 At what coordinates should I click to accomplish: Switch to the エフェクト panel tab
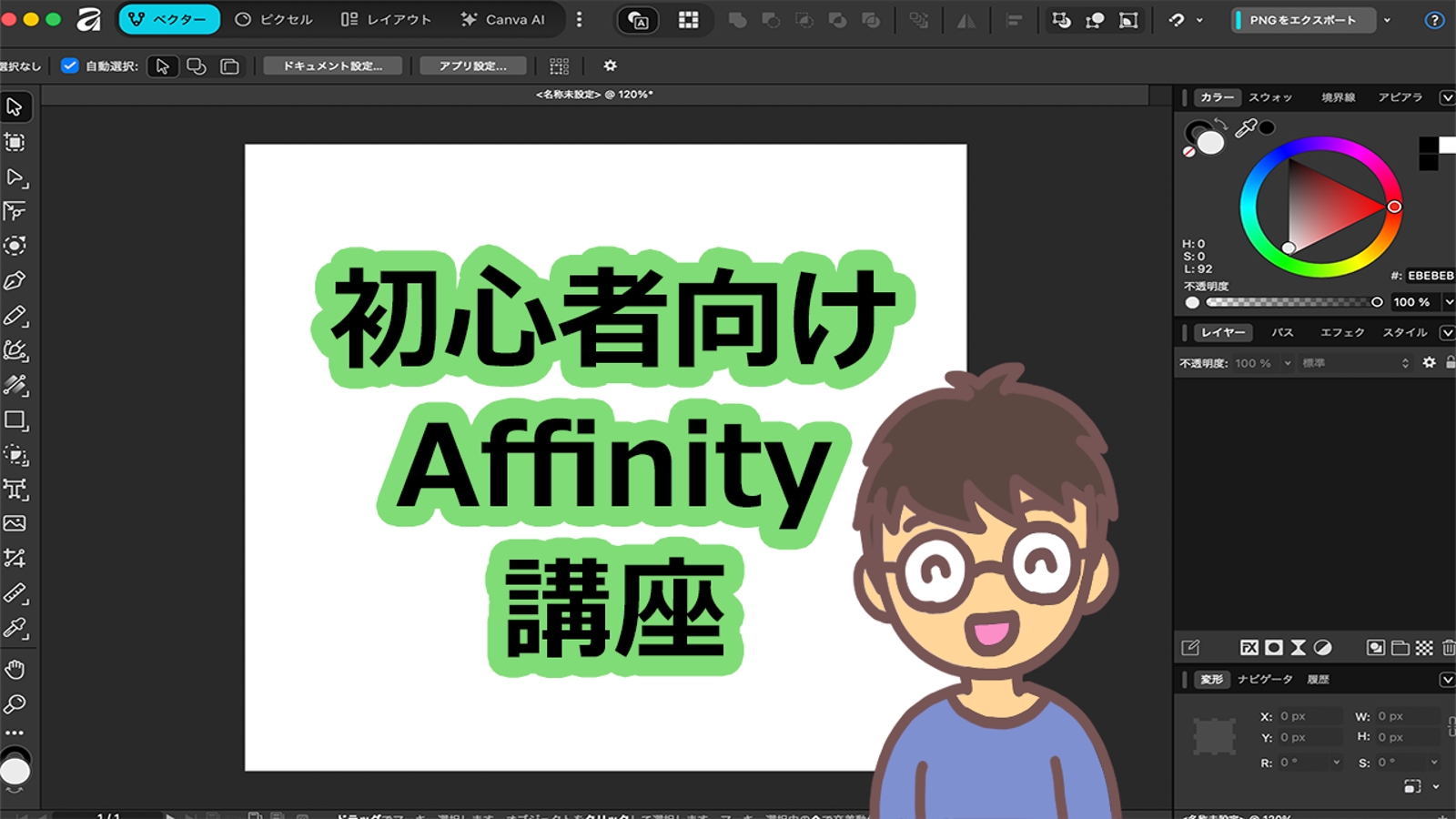(1342, 332)
